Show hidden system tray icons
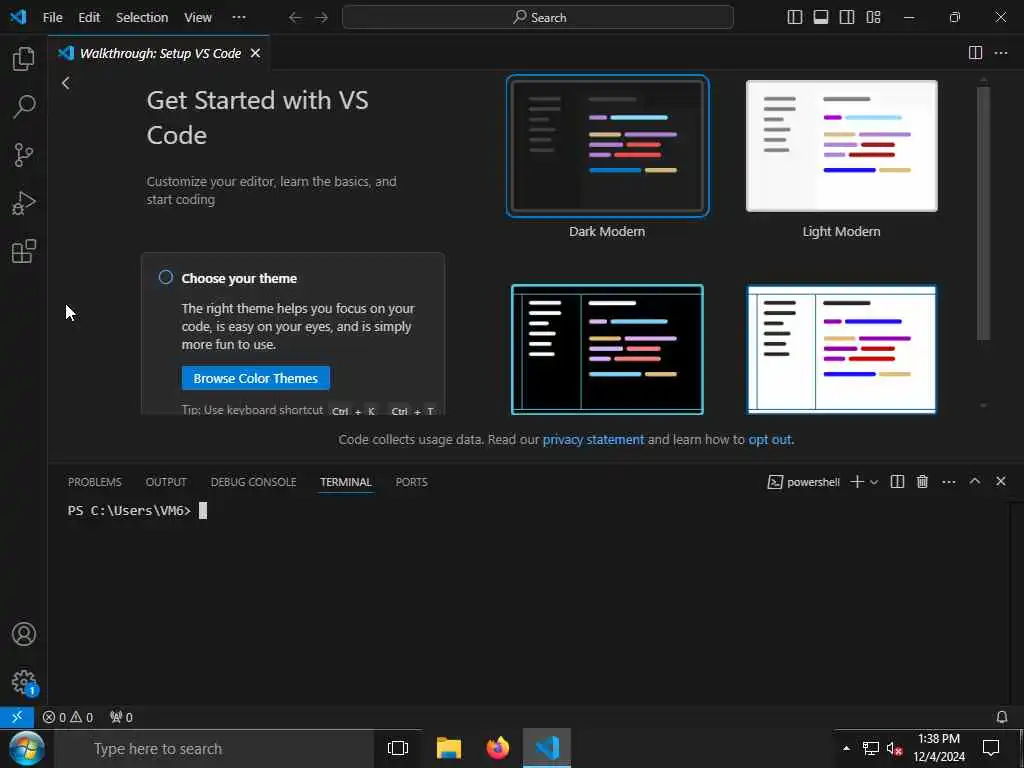 coord(846,748)
